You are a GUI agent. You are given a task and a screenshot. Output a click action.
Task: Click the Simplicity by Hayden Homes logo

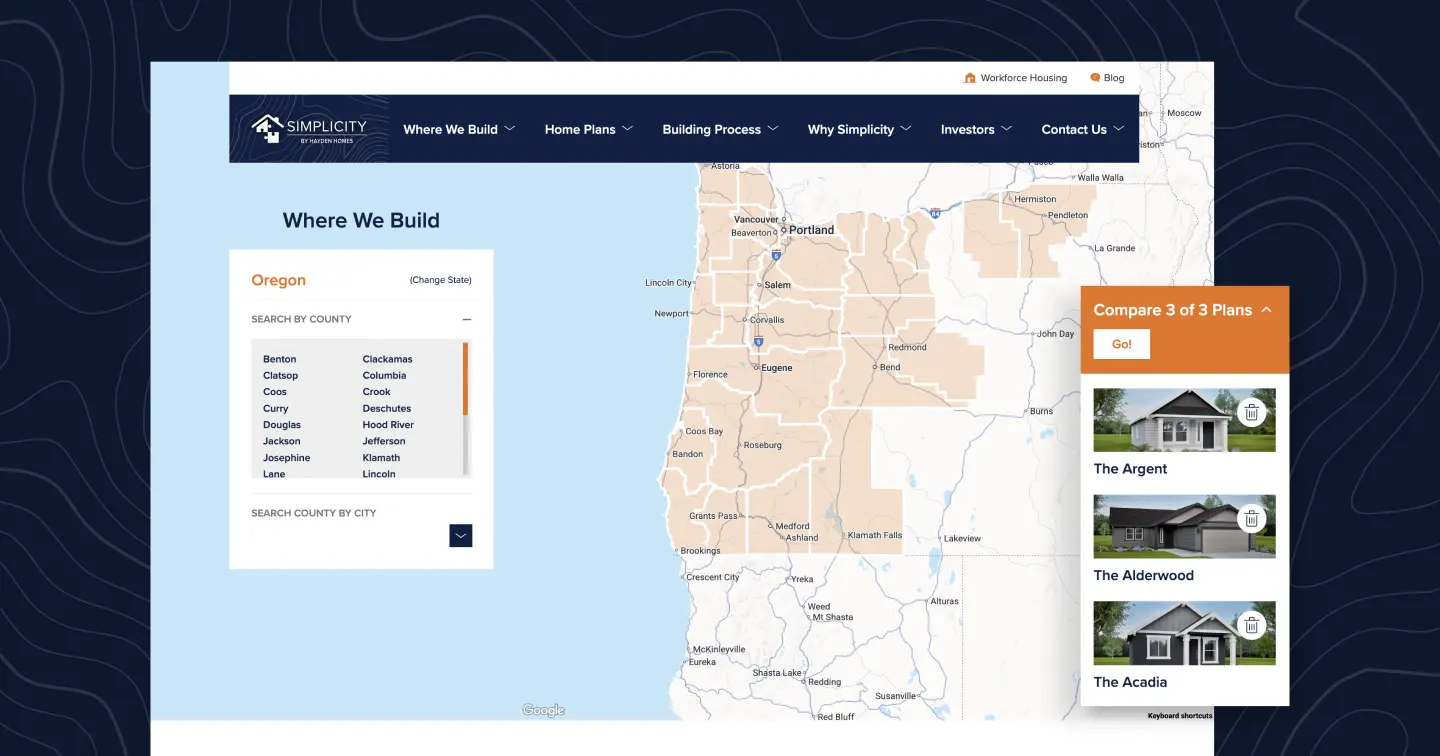click(308, 129)
